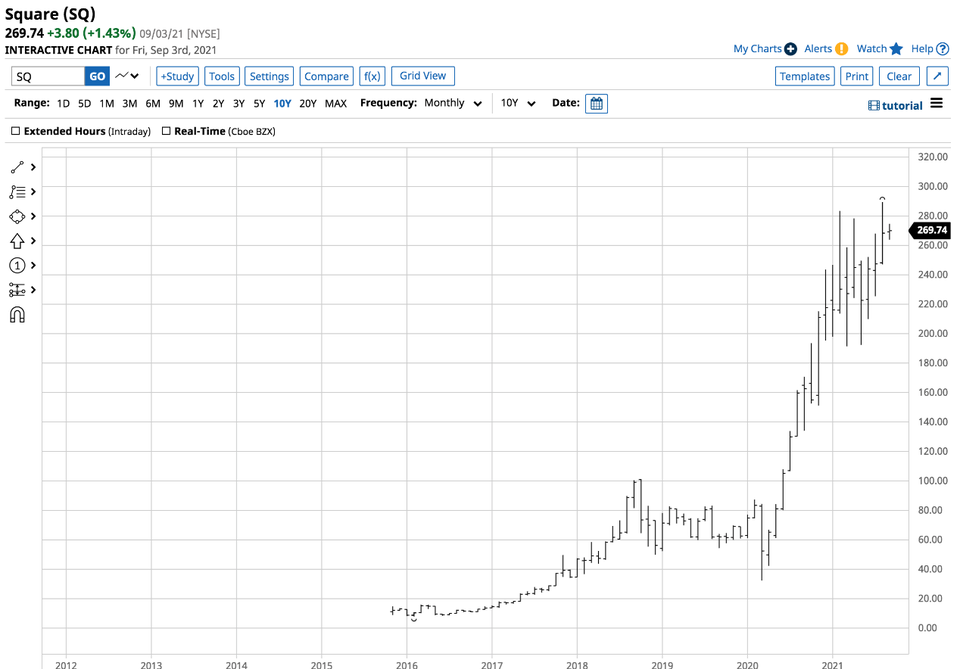Click the star icon next to Watch
The image size is (960, 669).
click(896, 49)
